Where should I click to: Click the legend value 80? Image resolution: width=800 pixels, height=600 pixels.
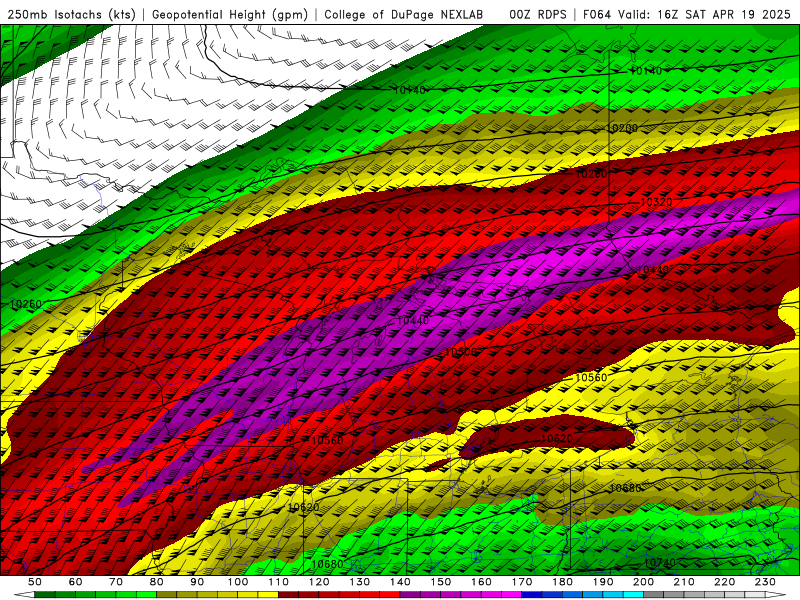[157, 582]
